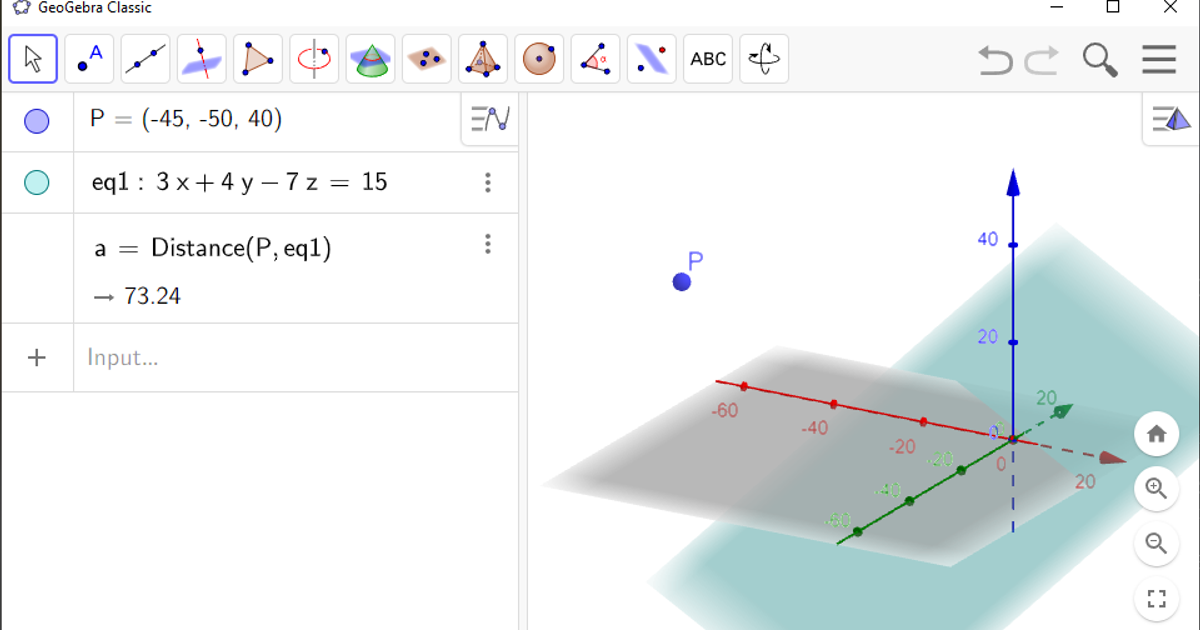Select the Line tool
The height and width of the screenshot is (630, 1200).
point(145,59)
